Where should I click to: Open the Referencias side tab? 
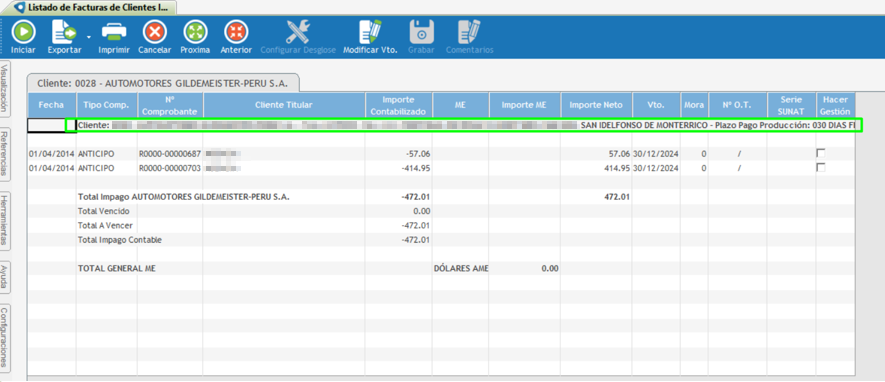[5, 155]
